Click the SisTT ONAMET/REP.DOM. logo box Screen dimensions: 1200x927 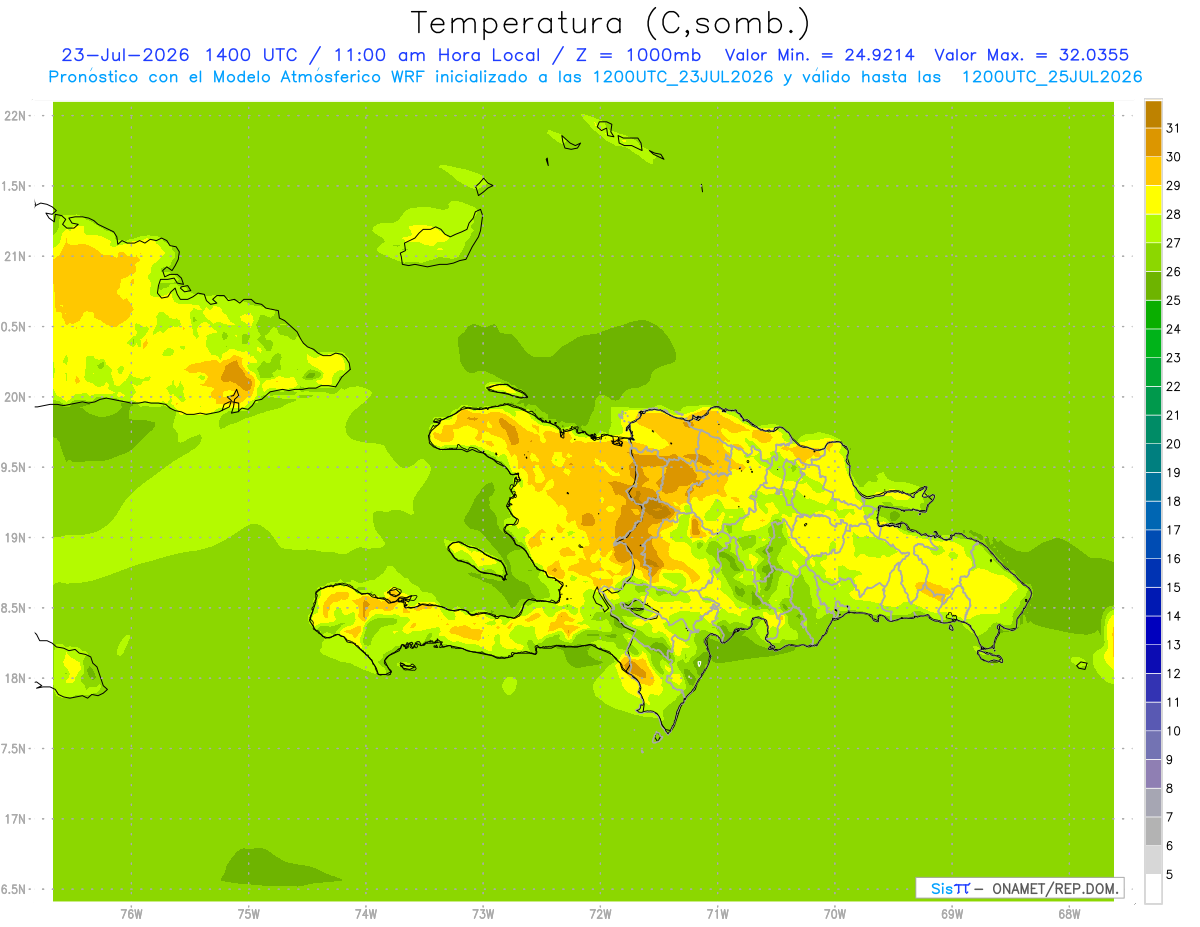click(1019, 888)
